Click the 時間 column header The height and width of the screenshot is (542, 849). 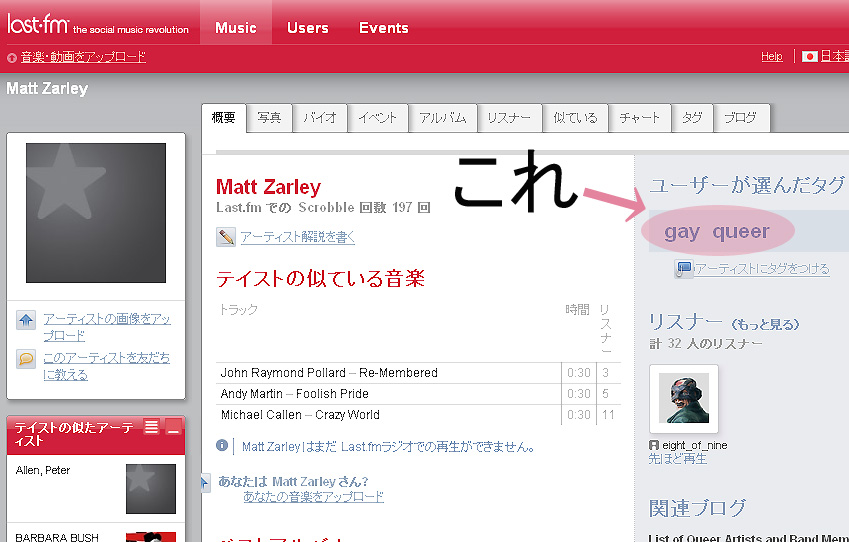coord(577,309)
